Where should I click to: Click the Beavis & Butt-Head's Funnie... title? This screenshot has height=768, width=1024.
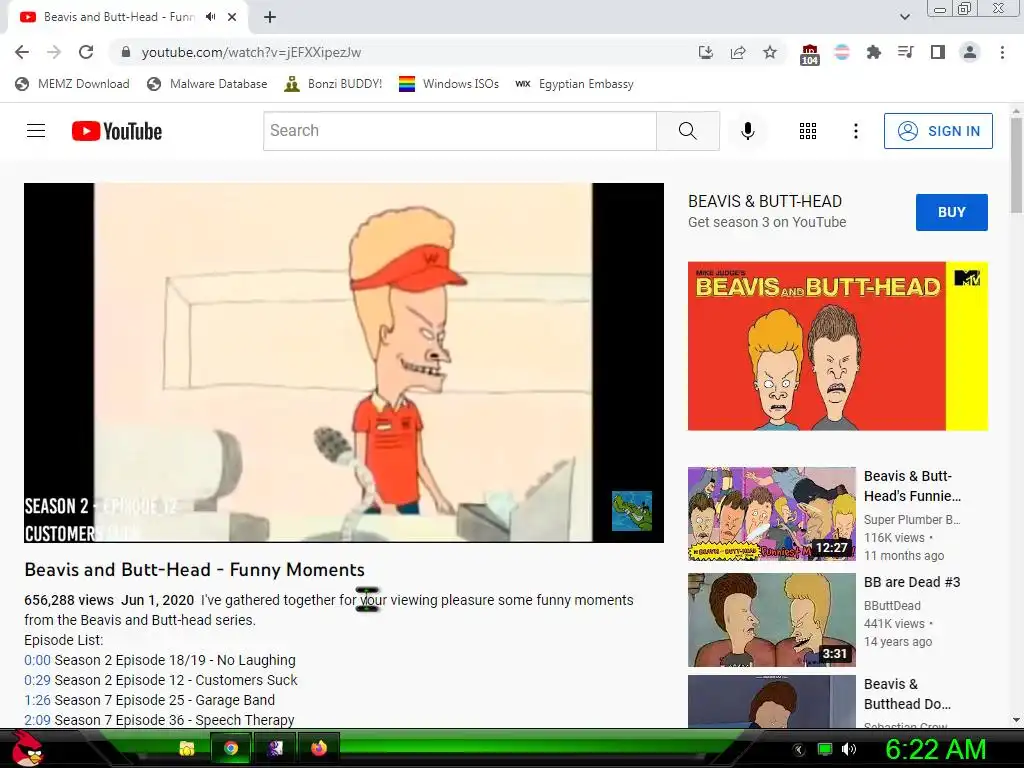click(x=912, y=486)
